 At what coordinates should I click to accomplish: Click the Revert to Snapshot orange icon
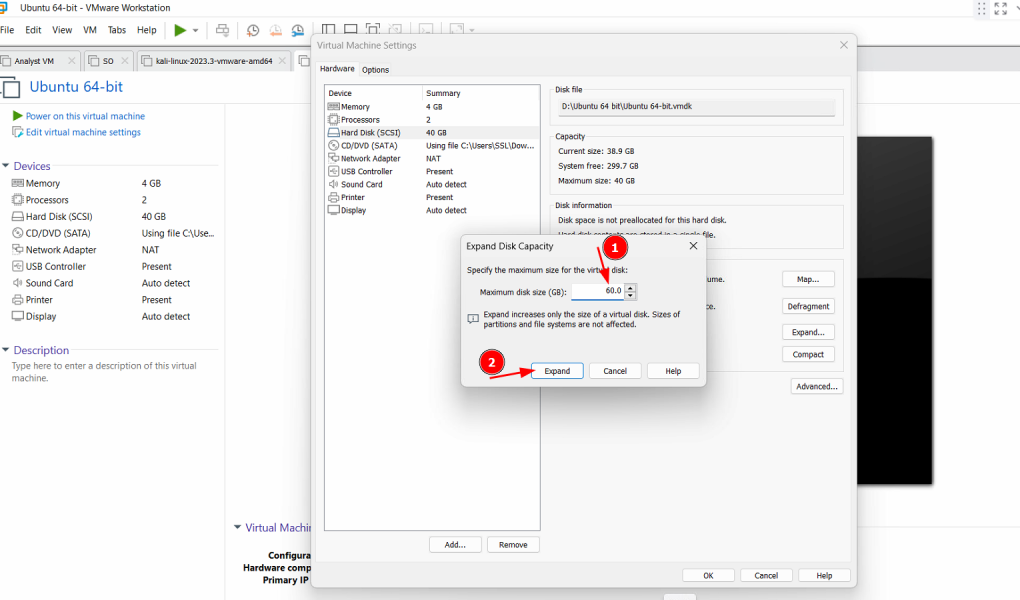275,30
